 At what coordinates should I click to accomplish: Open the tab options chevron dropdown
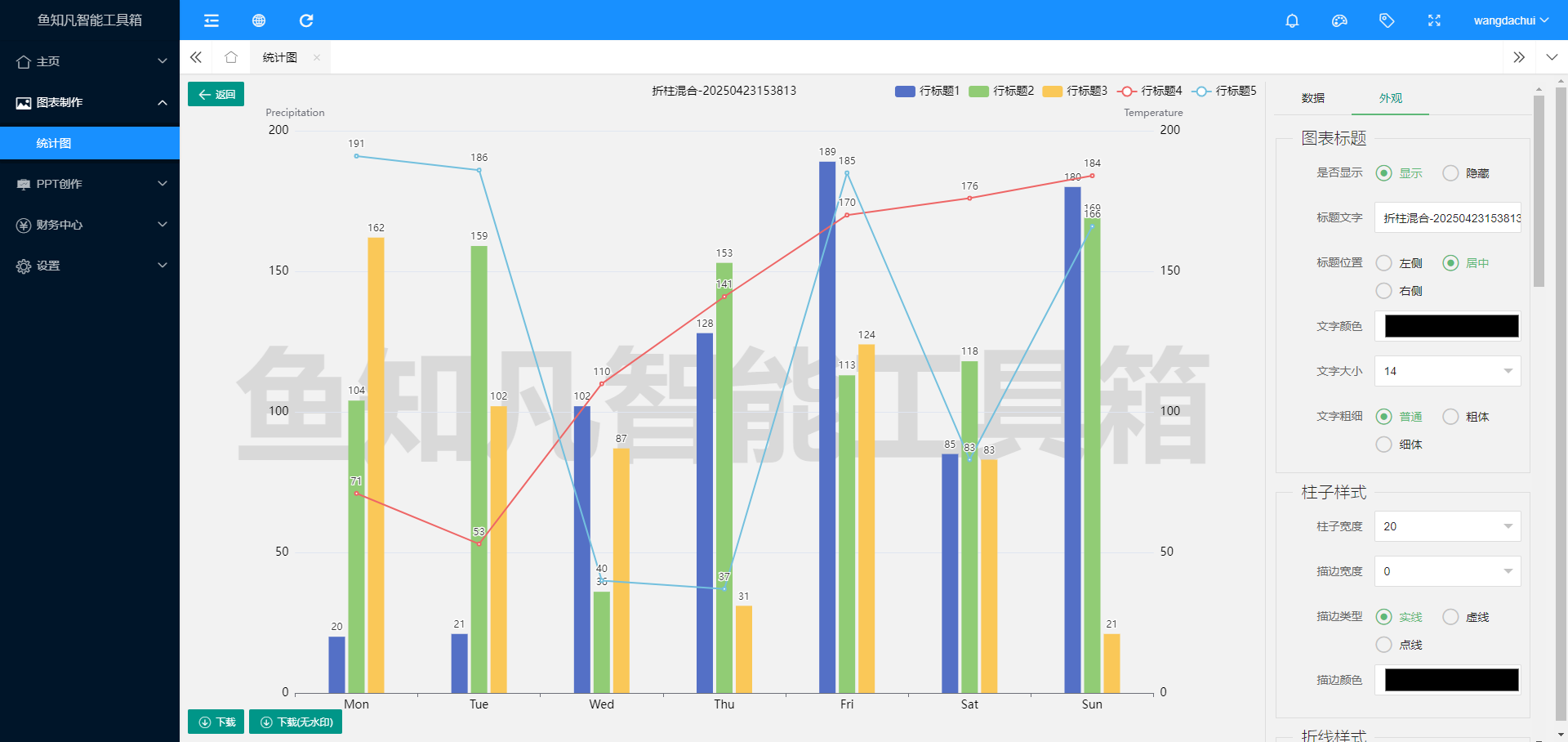1552,57
